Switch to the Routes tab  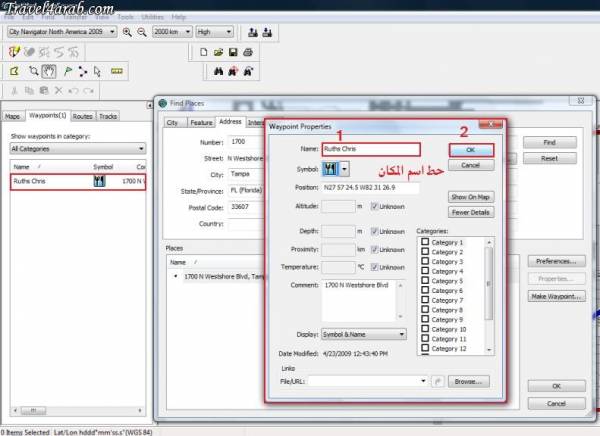tap(83, 116)
